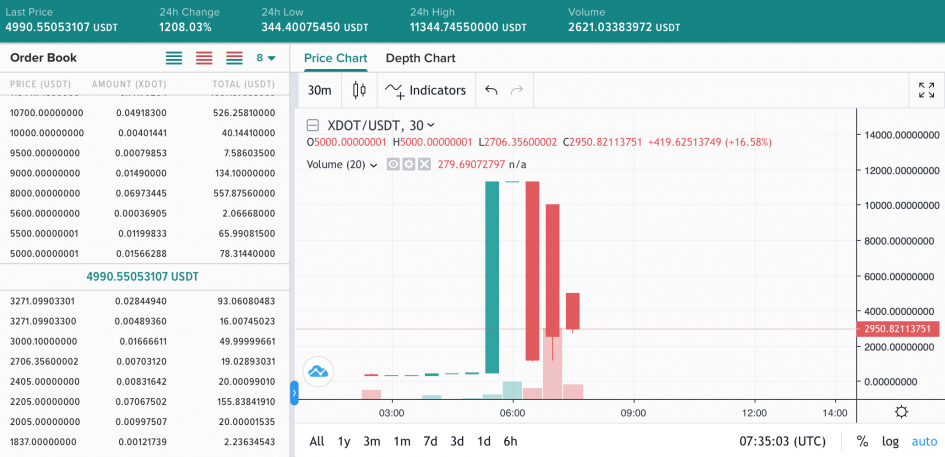Toggle percentage scale mode
945x457 pixels.
pos(862,441)
